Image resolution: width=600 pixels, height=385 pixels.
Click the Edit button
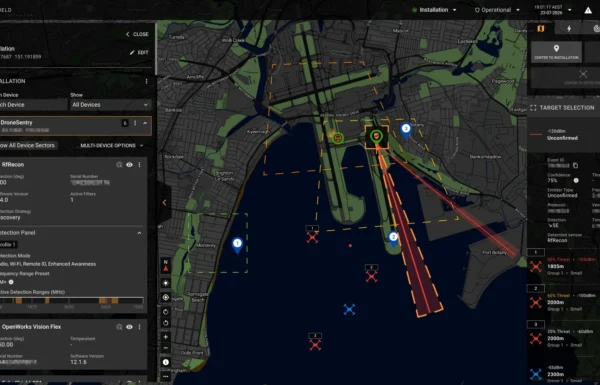point(139,52)
